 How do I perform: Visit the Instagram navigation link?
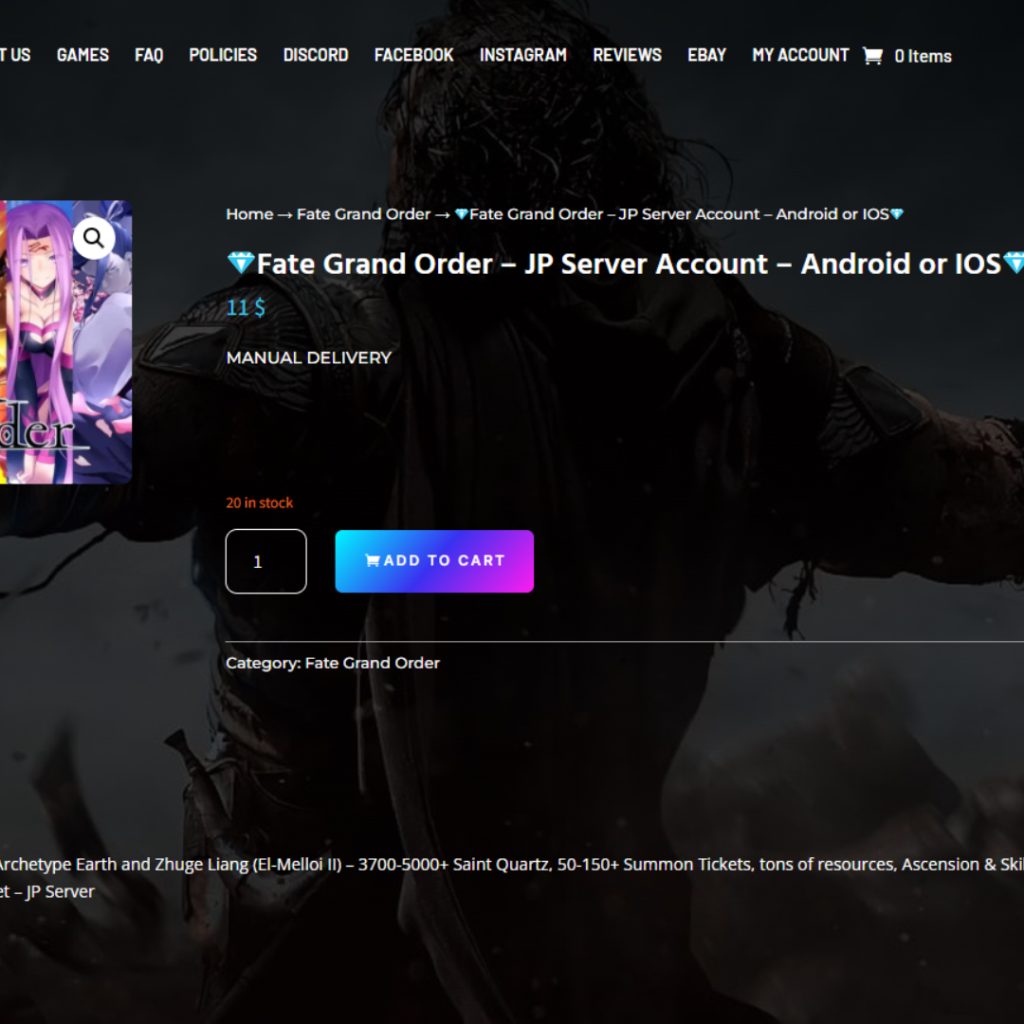pyautogui.click(x=523, y=55)
